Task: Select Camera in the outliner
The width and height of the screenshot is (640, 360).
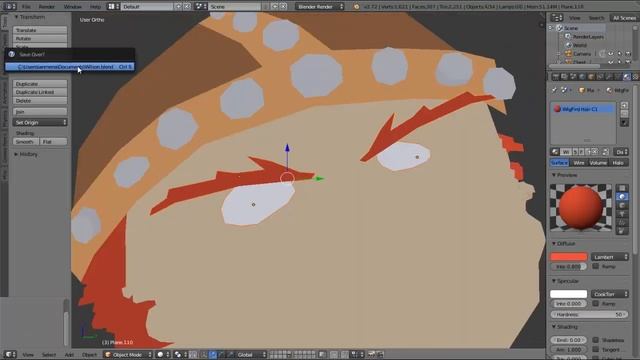Action: pos(582,53)
